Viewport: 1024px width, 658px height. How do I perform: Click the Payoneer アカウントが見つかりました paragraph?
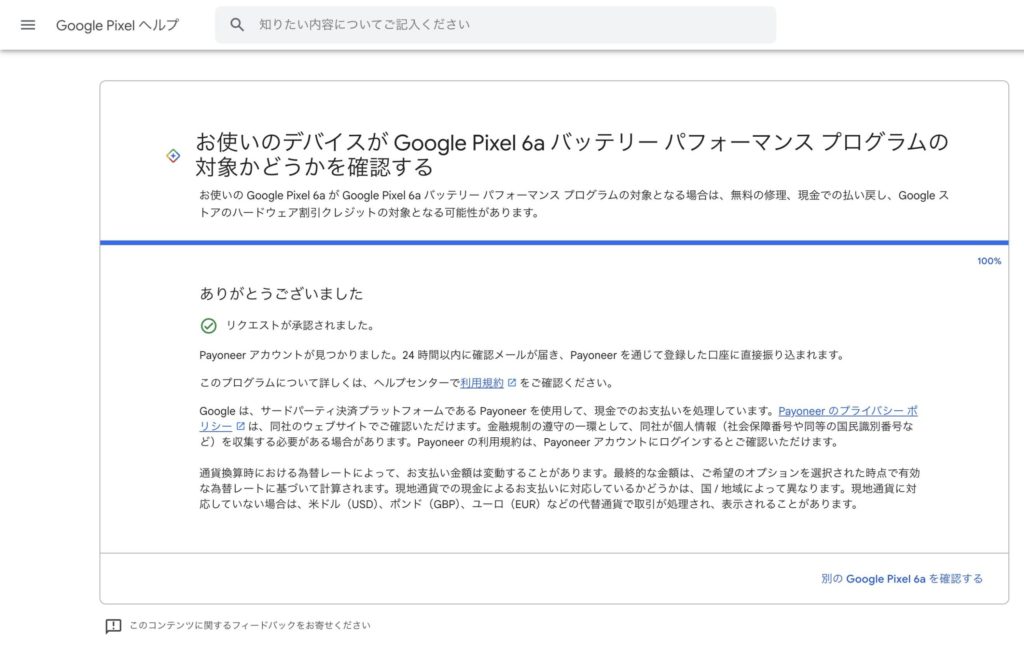pyautogui.click(x=522, y=355)
